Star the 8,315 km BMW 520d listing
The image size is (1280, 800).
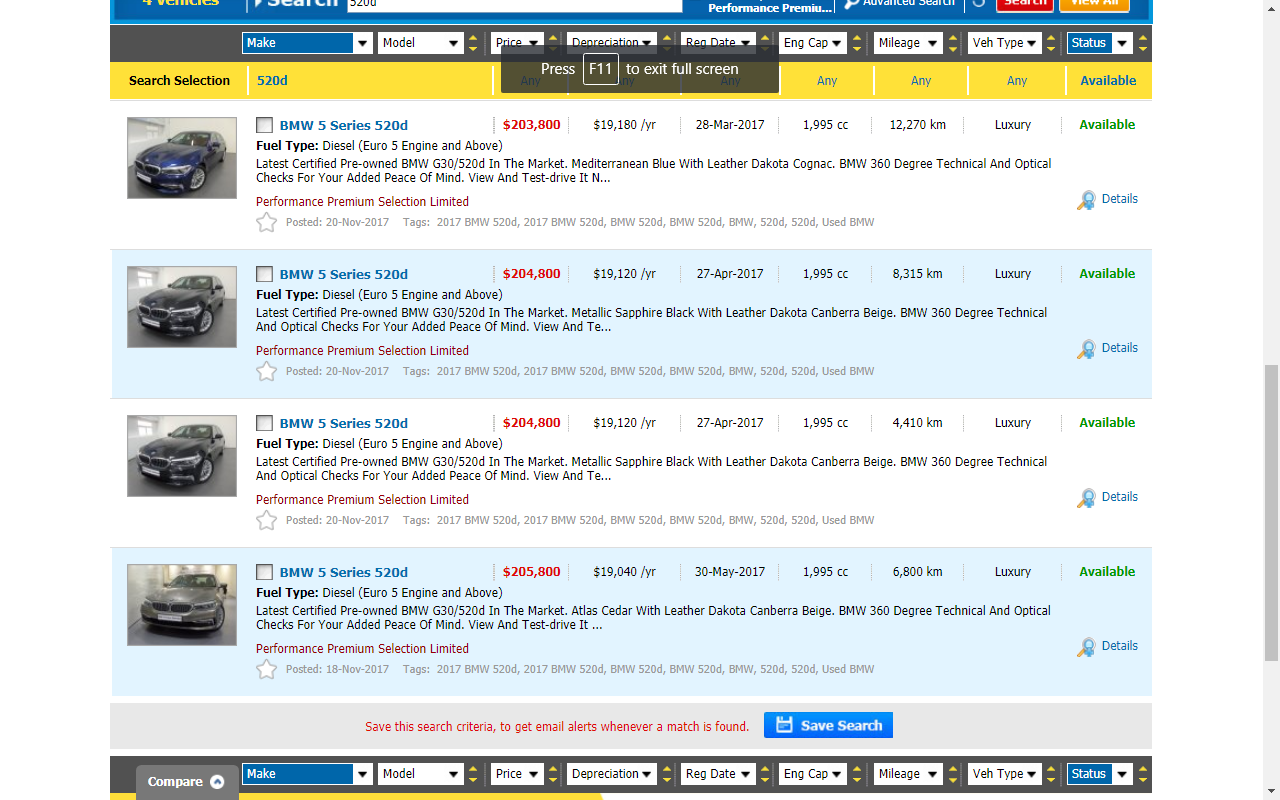pos(266,371)
